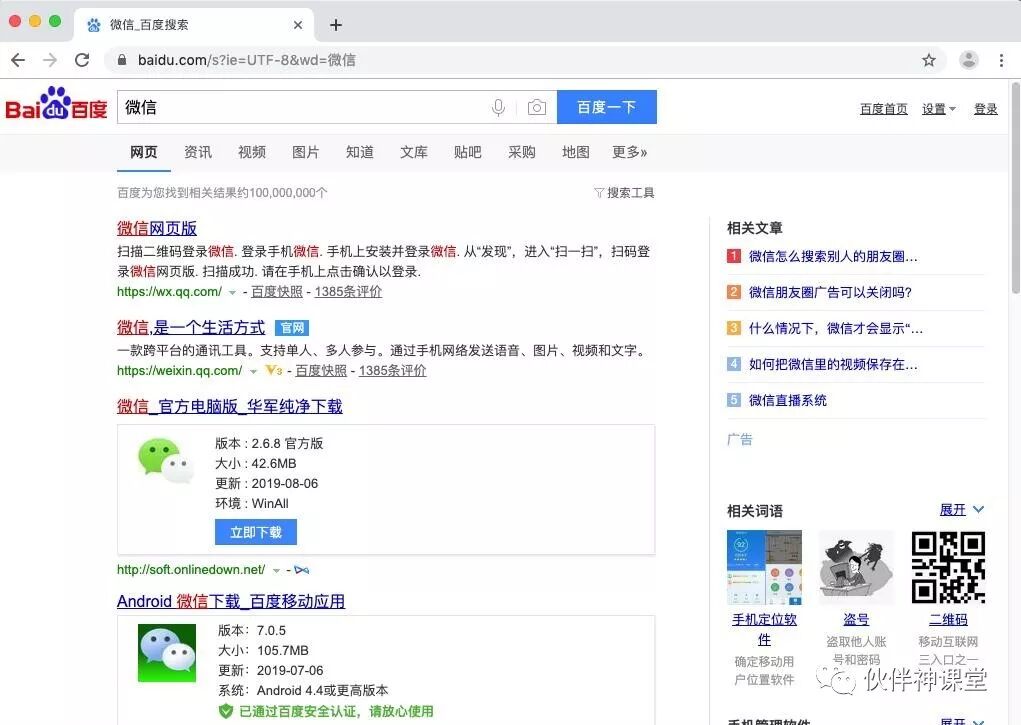View site info via the padlock icon
Image resolution: width=1021 pixels, height=725 pixels.
click(122, 60)
